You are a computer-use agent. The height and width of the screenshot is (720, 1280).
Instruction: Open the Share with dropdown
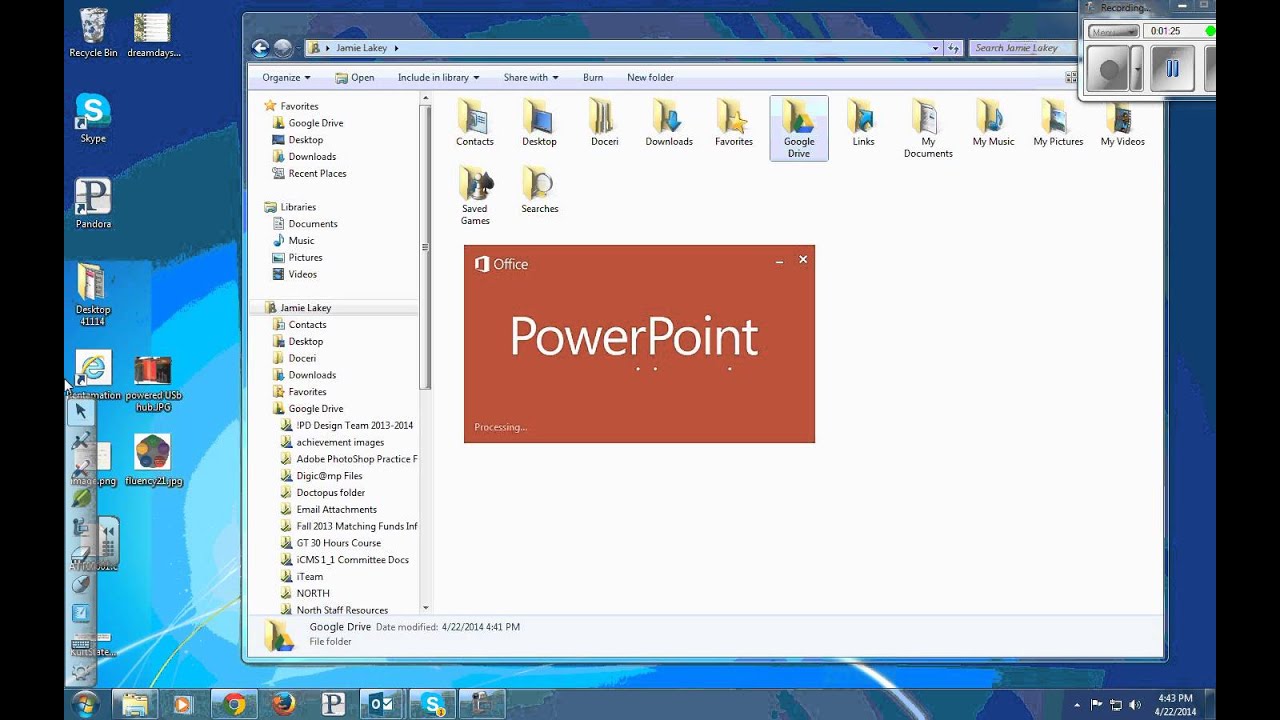tap(531, 77)
